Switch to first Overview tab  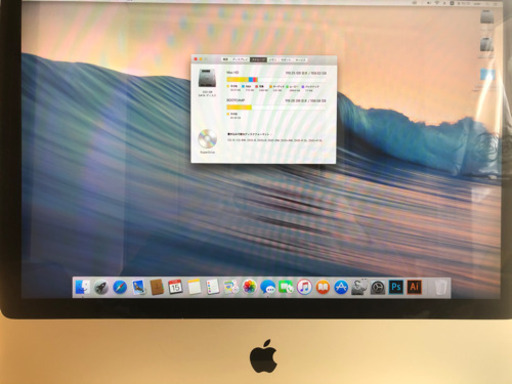click(x=226, y=59)
